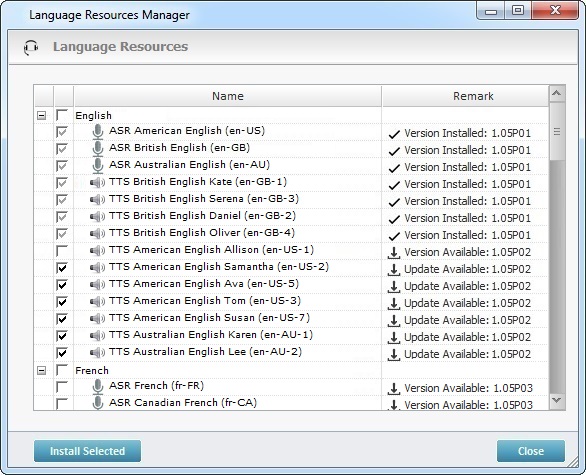Check the TTS American English Allison checkbox
Viewport: 586px width, 475px height.
62,250
